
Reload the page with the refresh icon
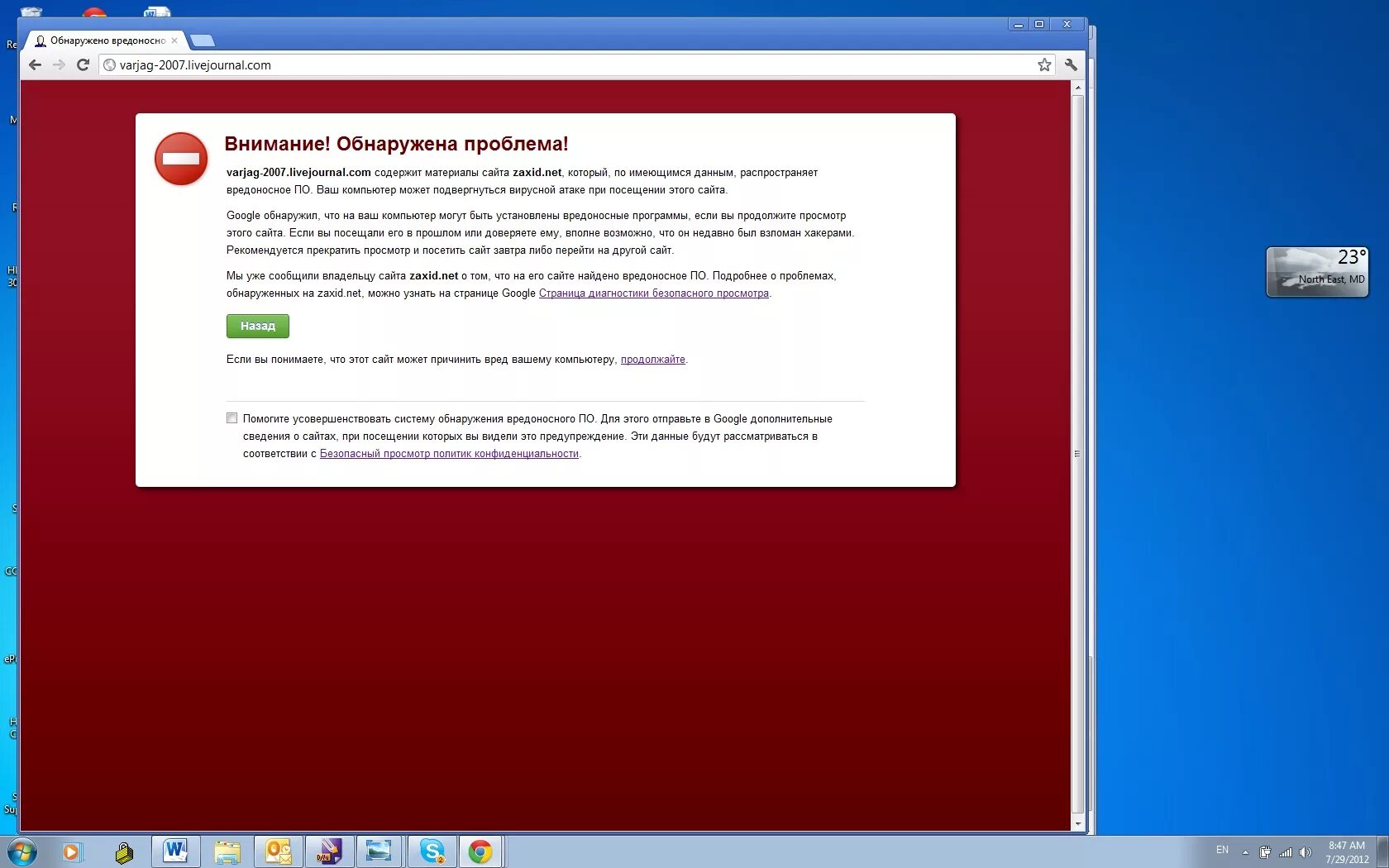(x=83, y=65)
